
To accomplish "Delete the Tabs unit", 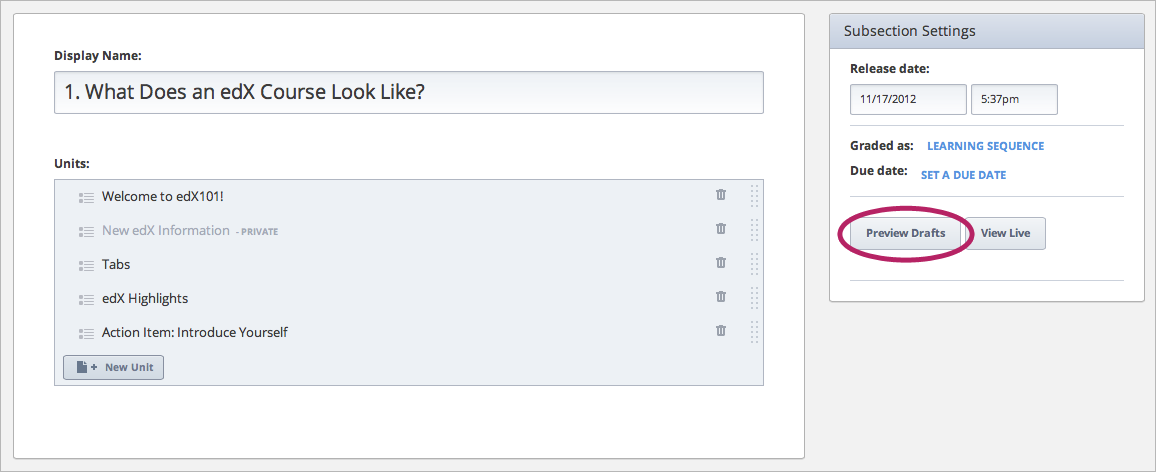I will [x=721, y=263].
